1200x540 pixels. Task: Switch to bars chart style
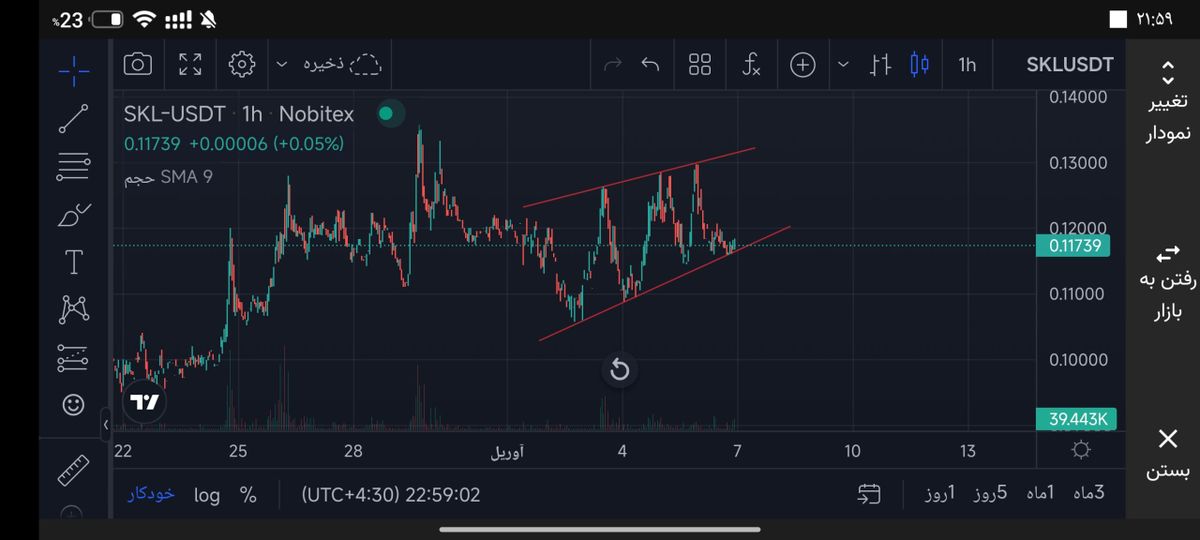coord(880,65)
